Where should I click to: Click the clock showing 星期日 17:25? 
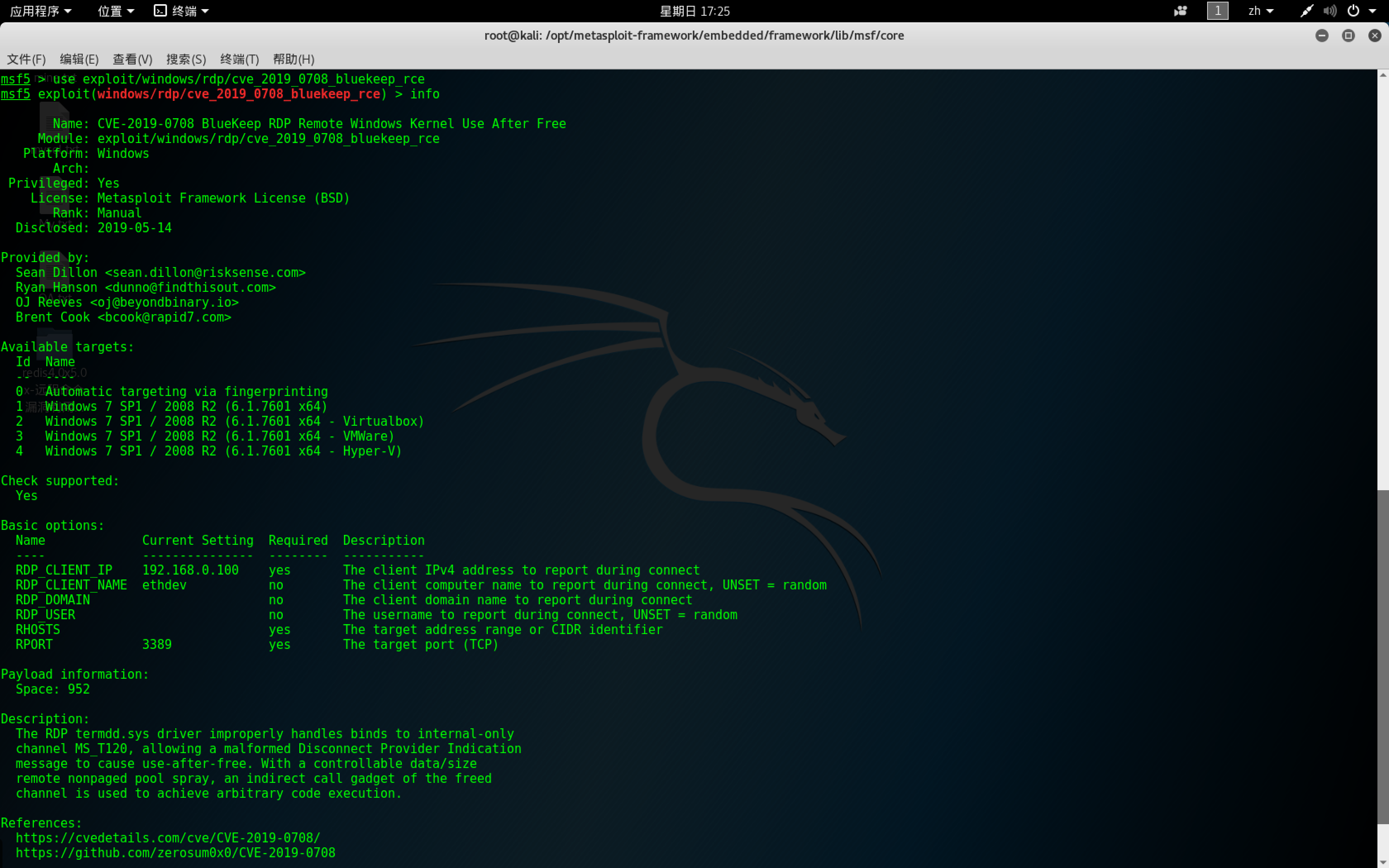(694, 11)
